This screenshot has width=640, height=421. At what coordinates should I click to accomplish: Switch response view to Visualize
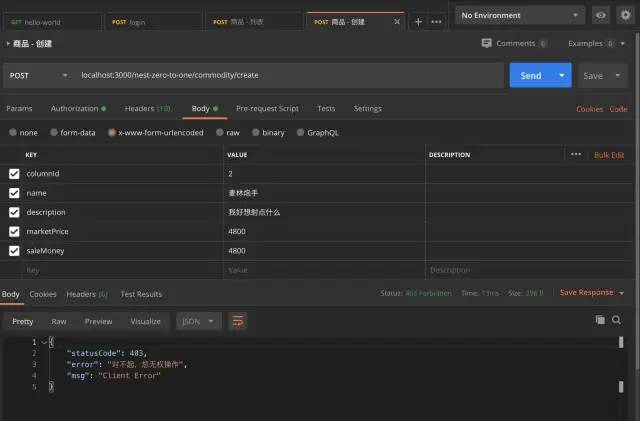pos(146,322)
